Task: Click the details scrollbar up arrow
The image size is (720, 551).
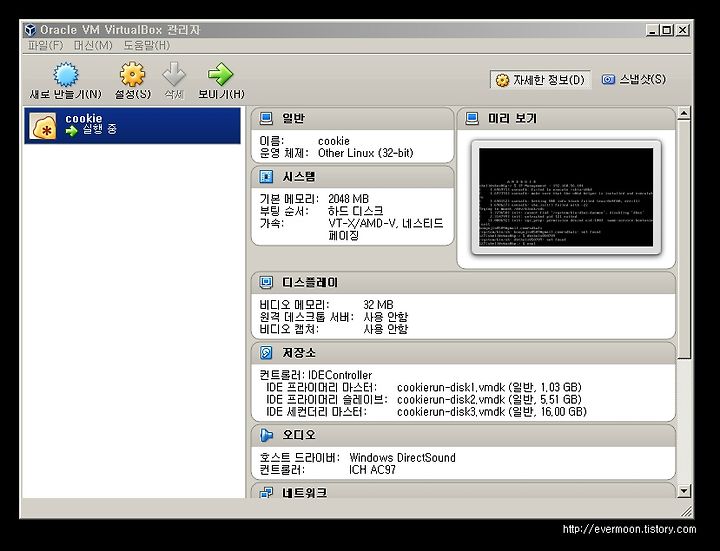Action: [x=684, y=113]
